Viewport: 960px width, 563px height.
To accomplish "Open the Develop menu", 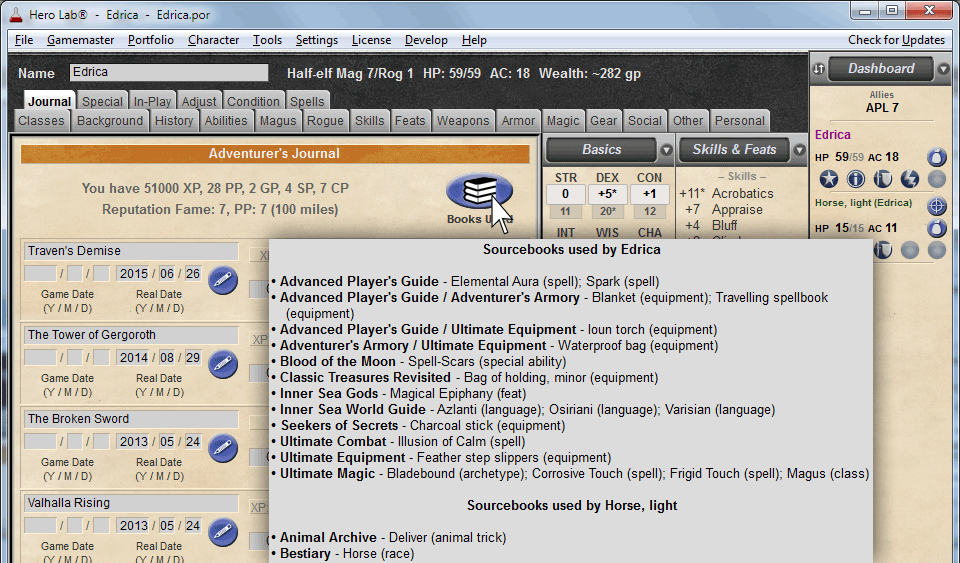I will click(x=426, y=40).
